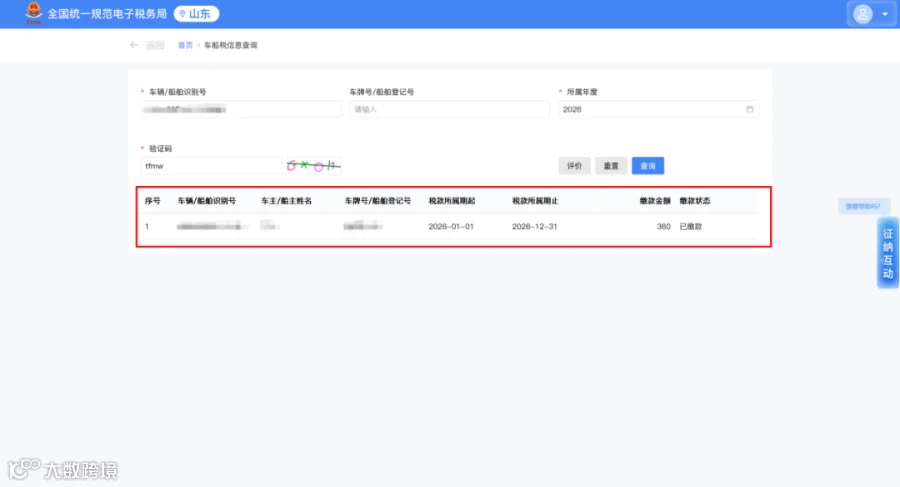
Task: Go back via 返回 link
Action: (x=155, y=45)
